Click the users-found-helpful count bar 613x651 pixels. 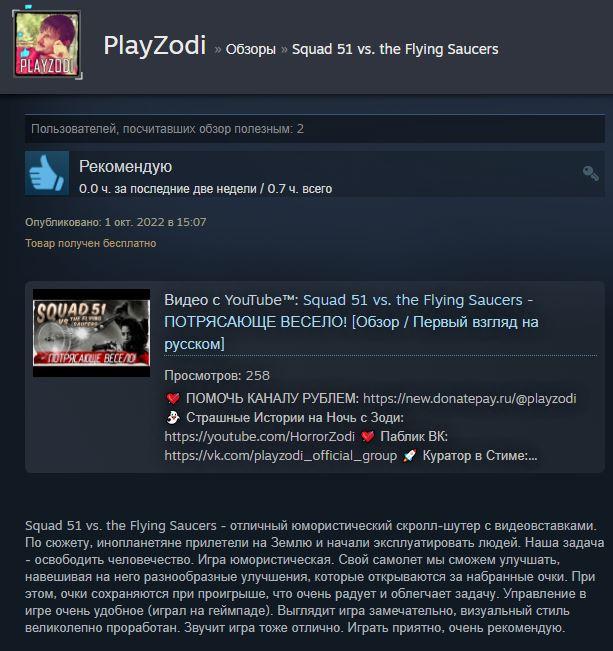tap(315, 129)
